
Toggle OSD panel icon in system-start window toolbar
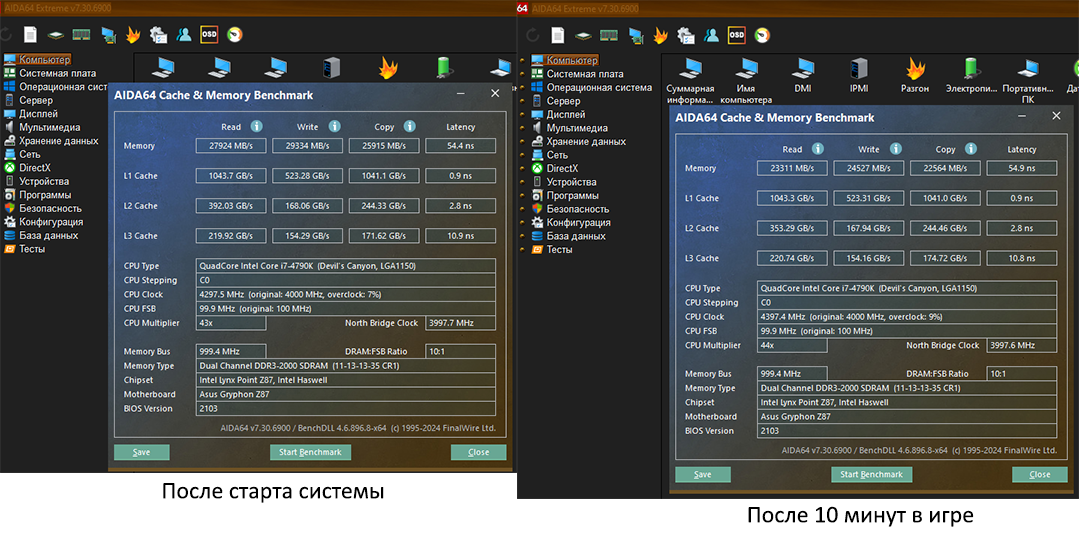pos(209,34)
